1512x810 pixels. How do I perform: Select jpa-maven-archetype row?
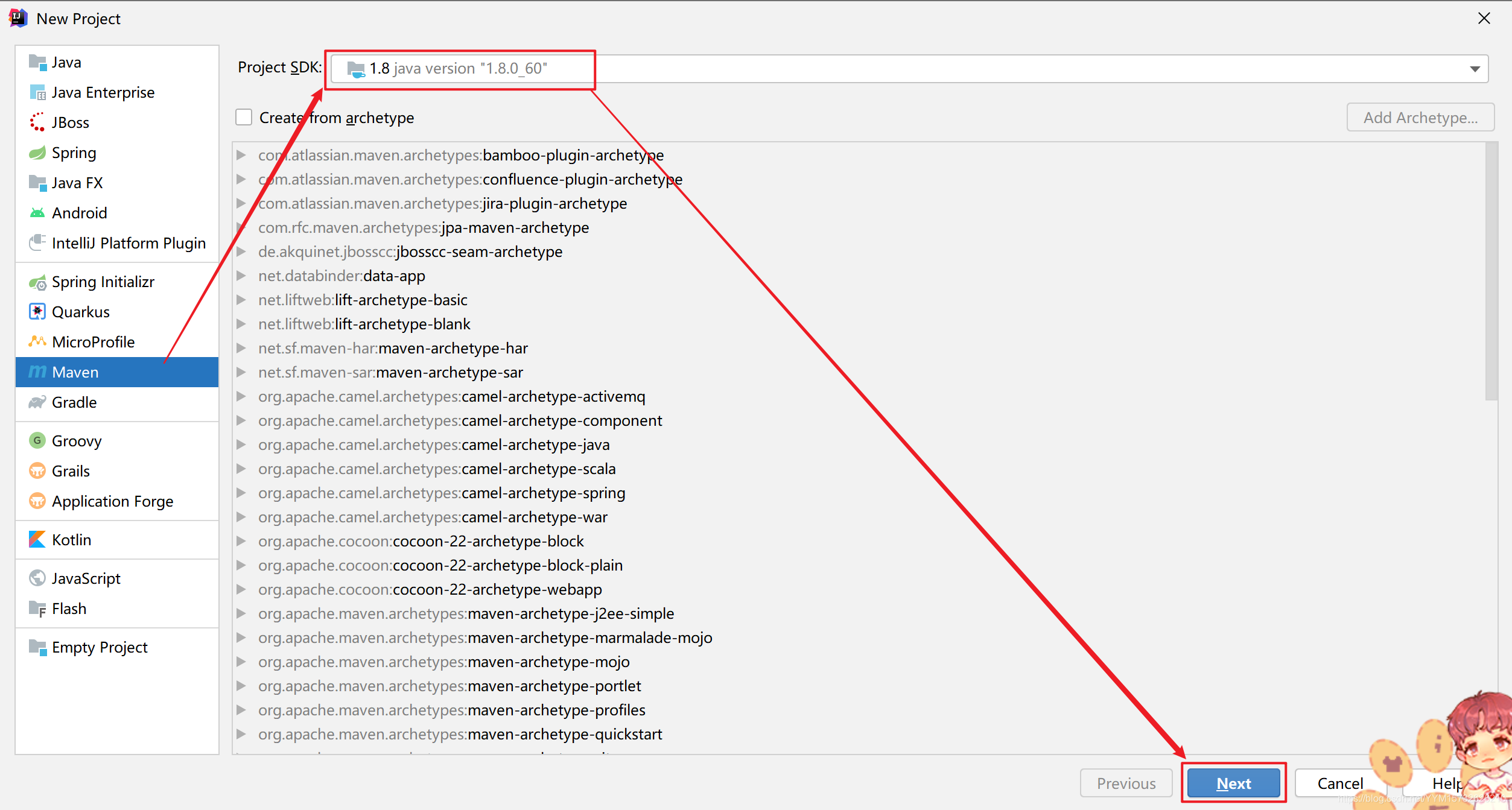859,227
